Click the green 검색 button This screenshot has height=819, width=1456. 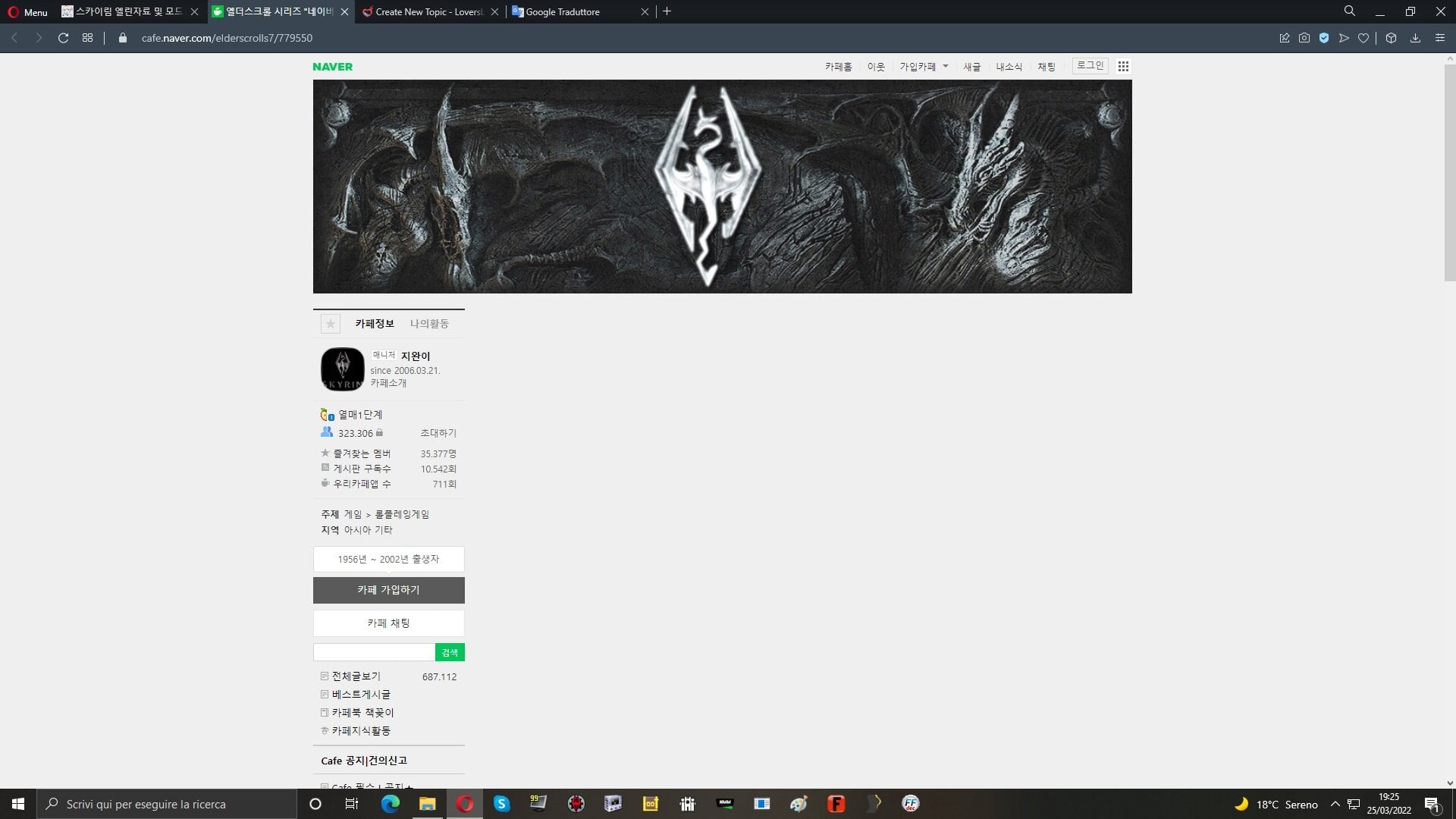coord(450,652)
